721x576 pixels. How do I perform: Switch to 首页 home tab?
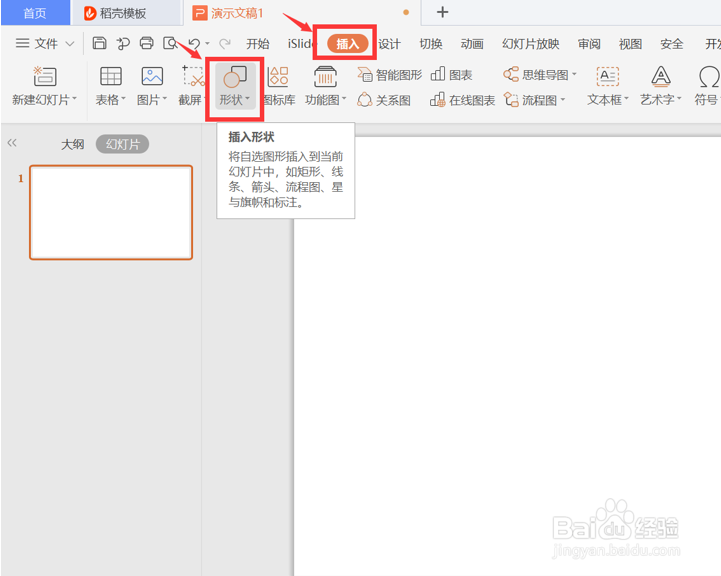coord(35,13)
